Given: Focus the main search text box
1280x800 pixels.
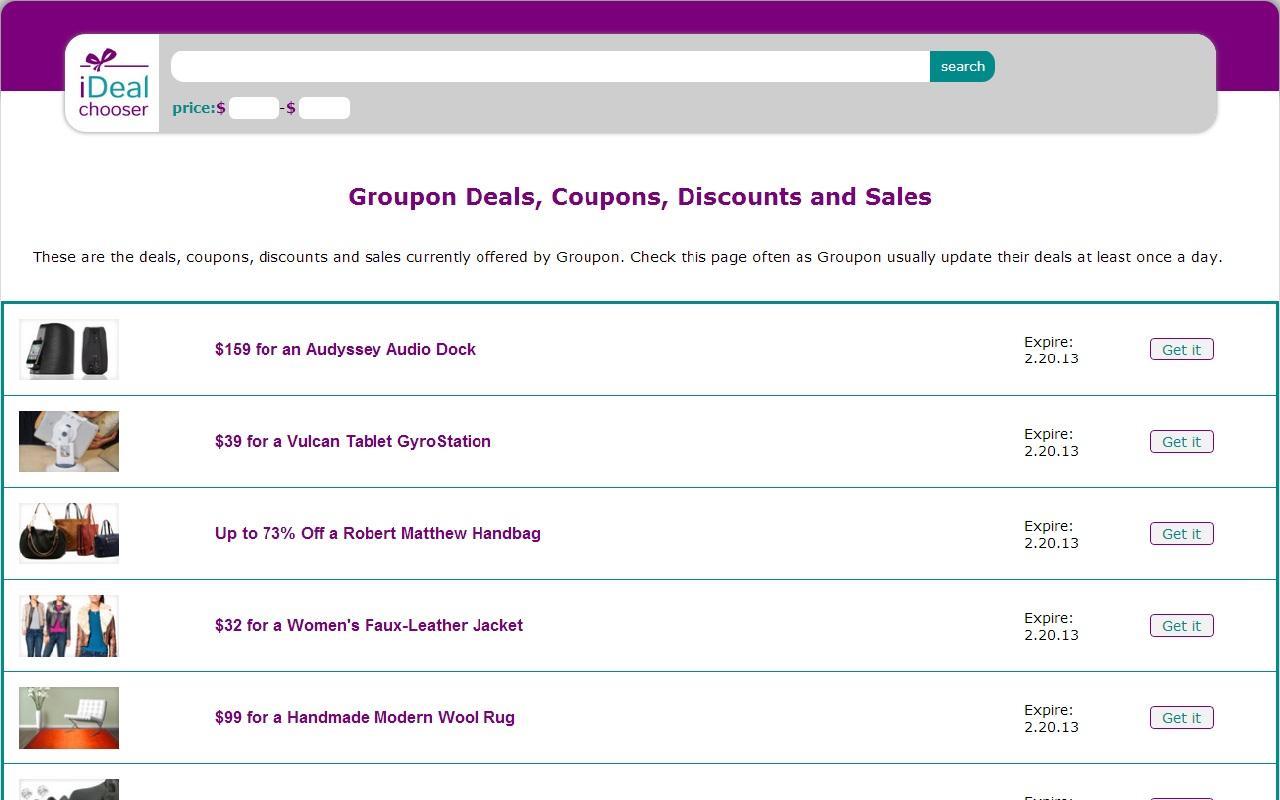Looking at the screenshot, I should (x=551, y=66).
